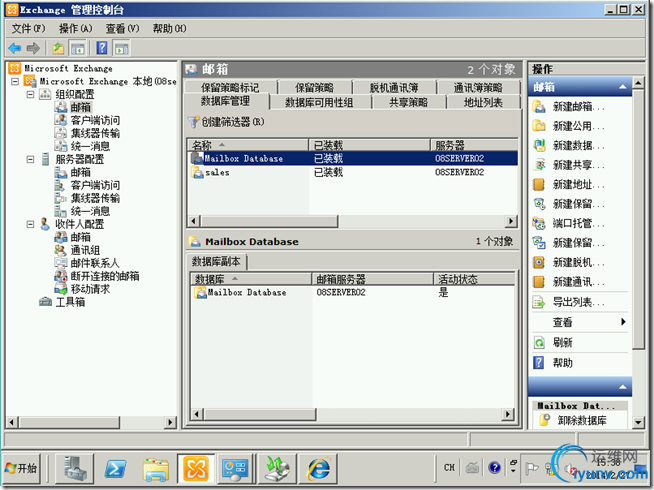The width and height of the screenshot is (654, 490).
Task: Collapse the 收件人配置 tree node
Action: [x=30, y=224]
